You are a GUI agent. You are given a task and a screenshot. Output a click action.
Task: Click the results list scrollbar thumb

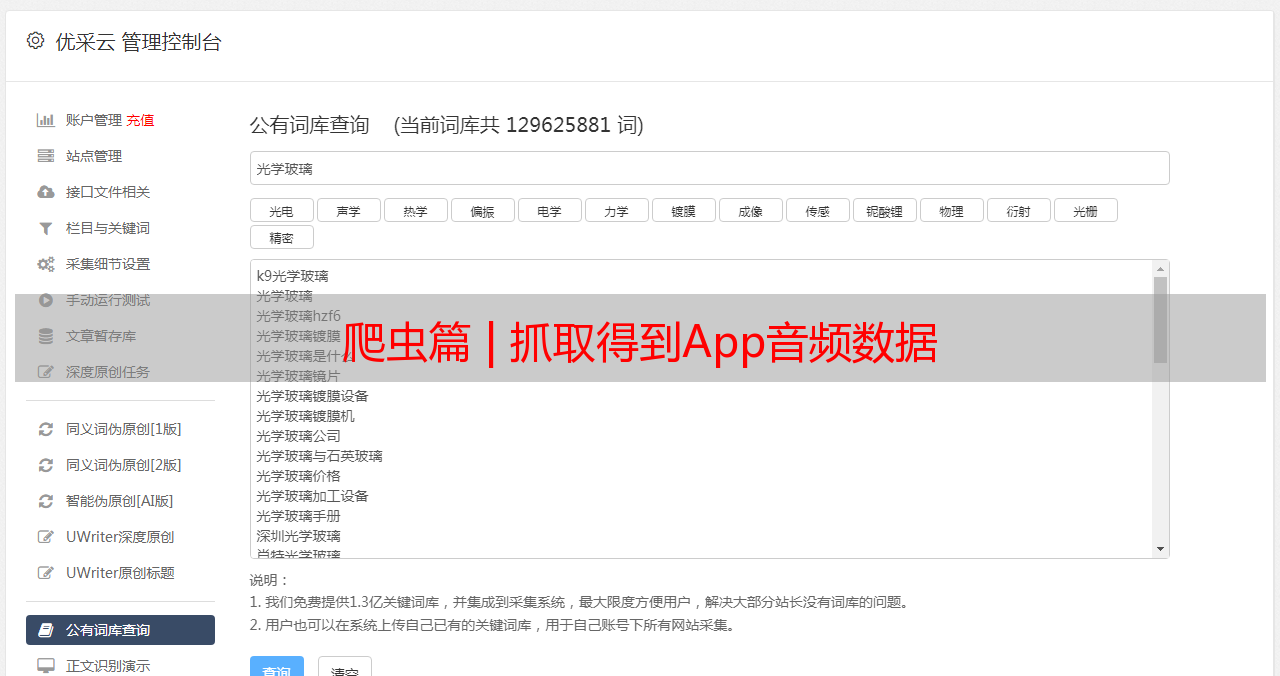click(x=1160, y=320)
